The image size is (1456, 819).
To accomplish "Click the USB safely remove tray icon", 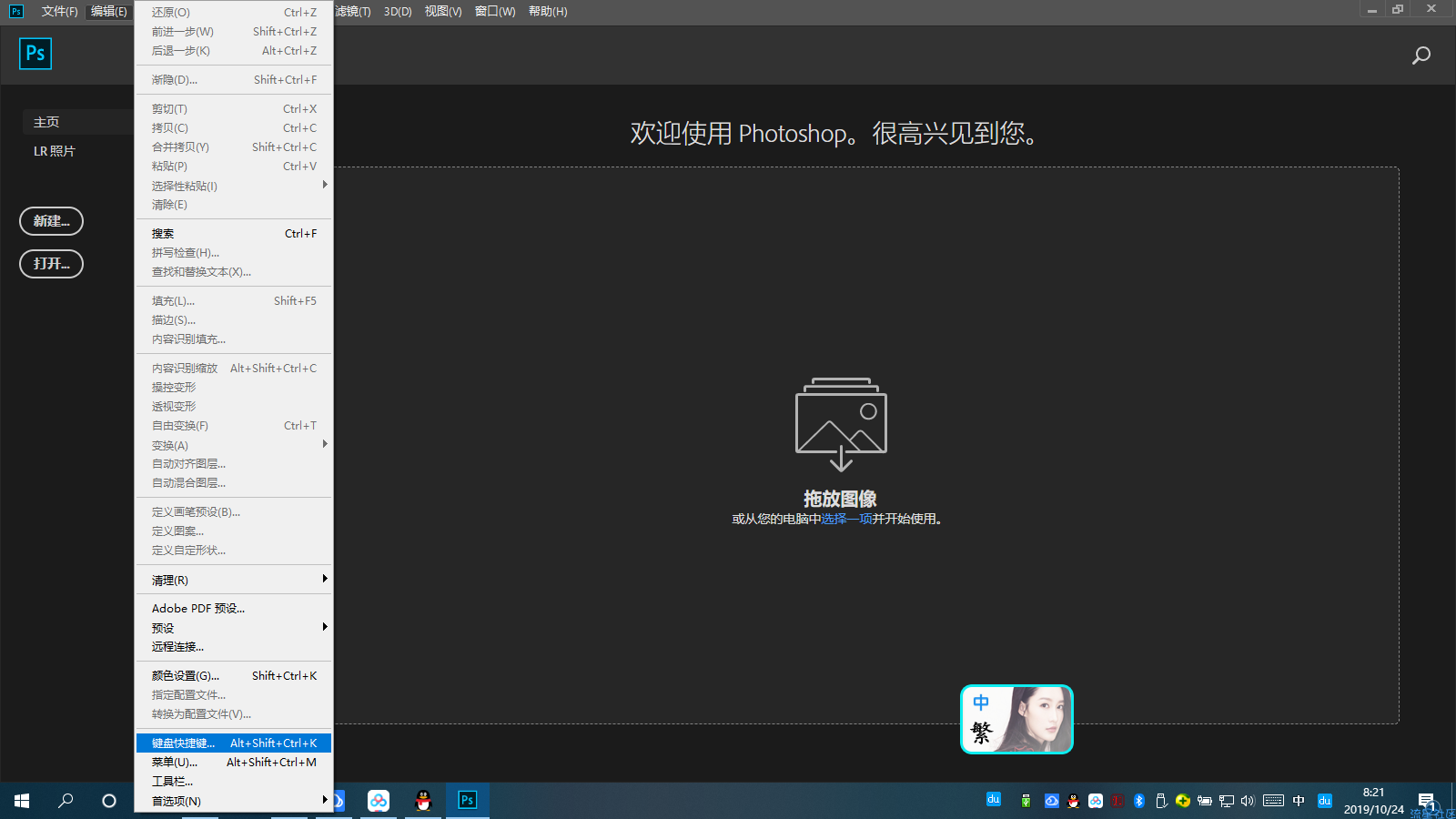I will click(1161, 801).
